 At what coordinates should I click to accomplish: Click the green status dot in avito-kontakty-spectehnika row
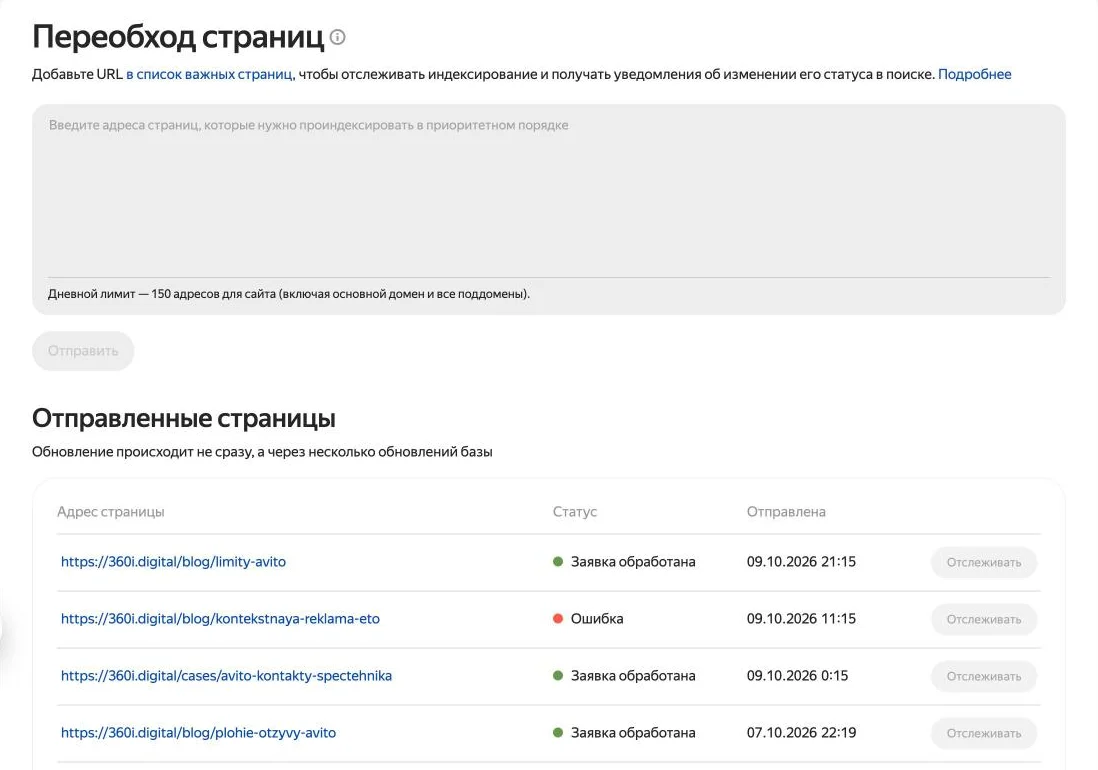pyautogui.click(x=558, y=676)
